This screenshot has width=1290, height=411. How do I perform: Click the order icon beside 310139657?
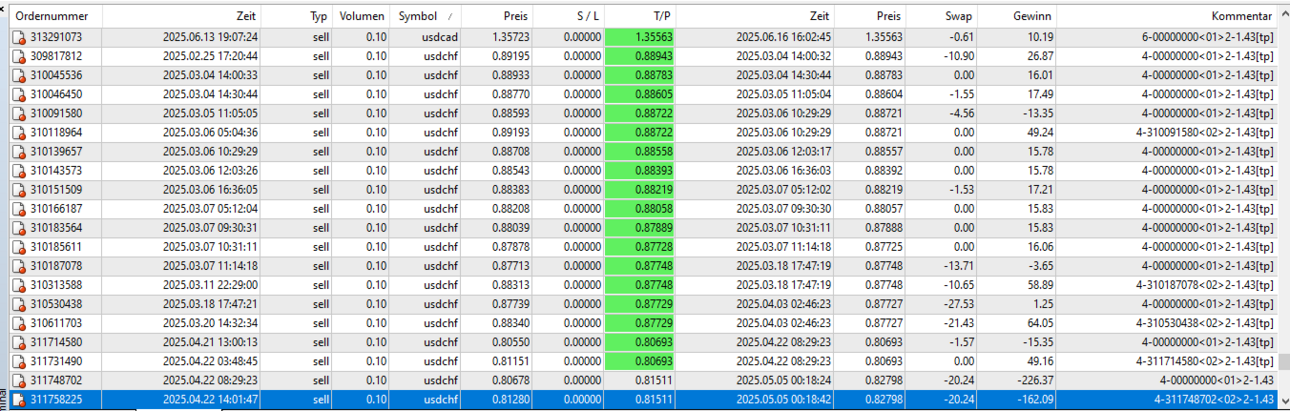[x=19, y=151]
